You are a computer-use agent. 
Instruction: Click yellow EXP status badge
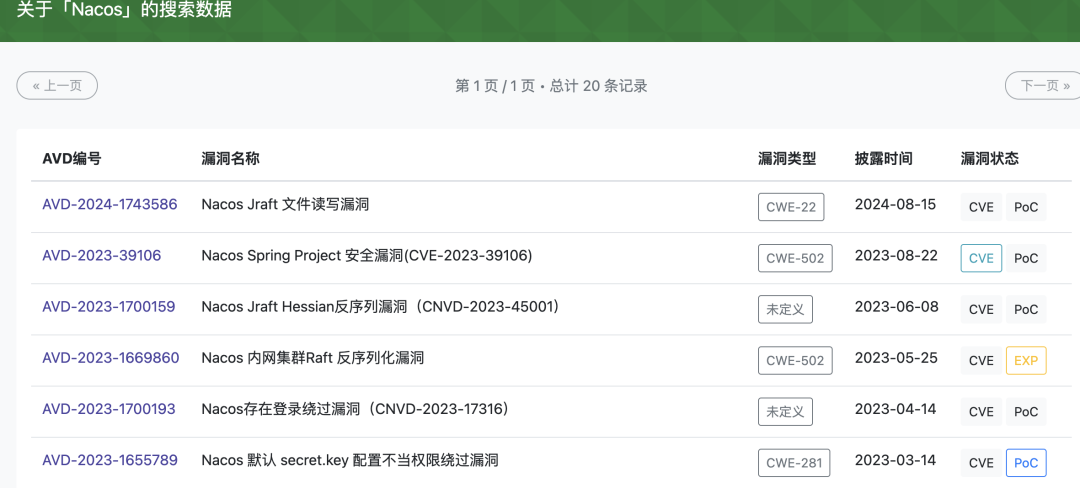1026,361
